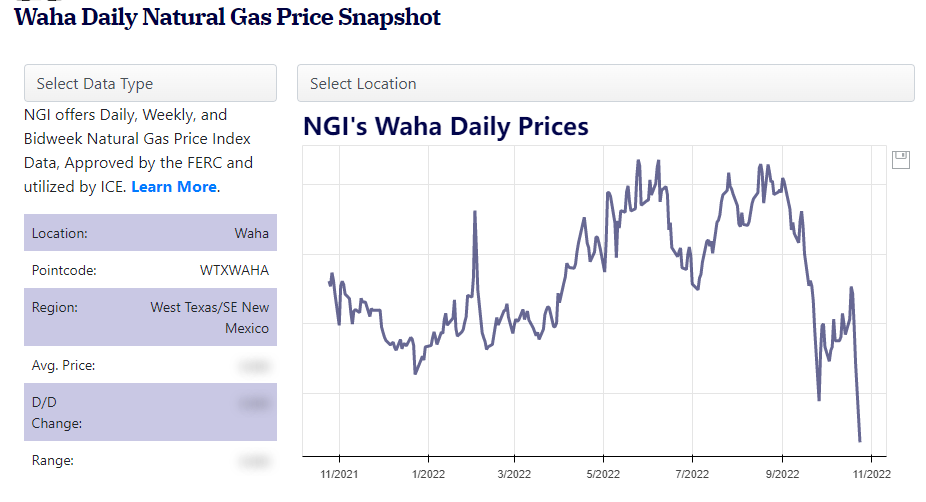Expand the Select Location dropdown
Image resolution: width=926 pixels, height=502 pixels.
605,83
